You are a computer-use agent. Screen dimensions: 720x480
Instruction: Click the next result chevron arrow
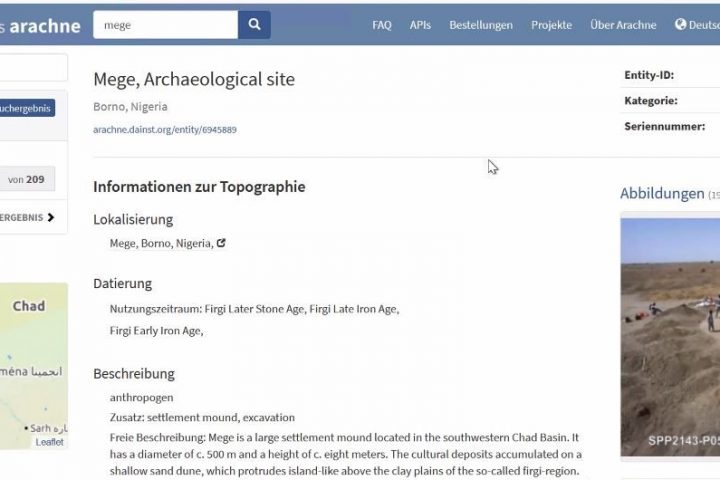(x=51, y=217)
